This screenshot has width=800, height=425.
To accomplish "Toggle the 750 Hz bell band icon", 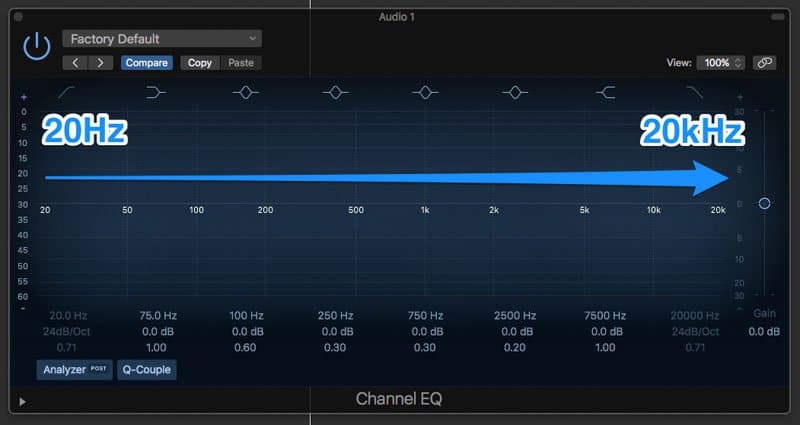I will (x=426, y=92).
